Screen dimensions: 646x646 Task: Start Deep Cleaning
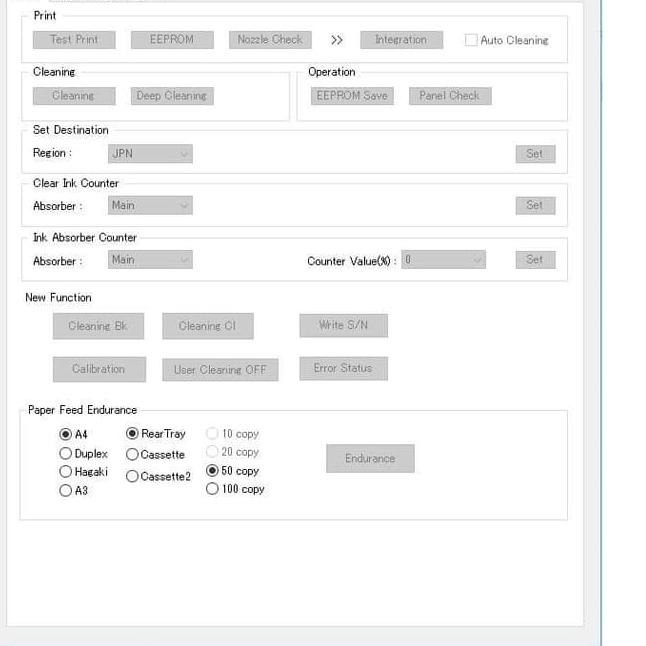click(171, 96)
